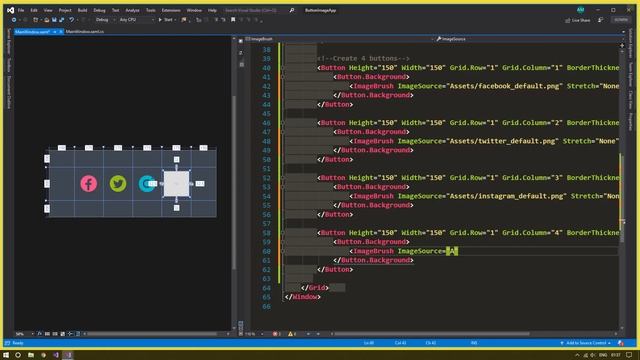This screenshot has height=360, width=640.
Task: Click the save file toolbar icon
Action: tap(54, 20)
